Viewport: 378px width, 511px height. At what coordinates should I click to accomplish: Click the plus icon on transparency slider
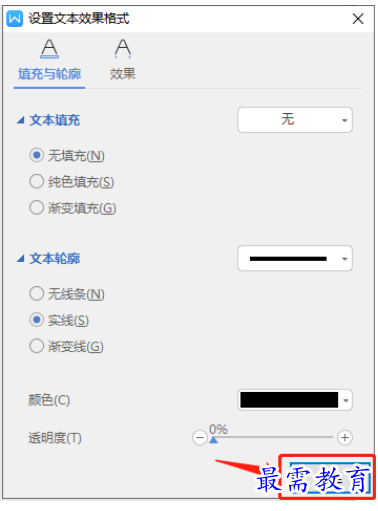(x=345, y=437)
